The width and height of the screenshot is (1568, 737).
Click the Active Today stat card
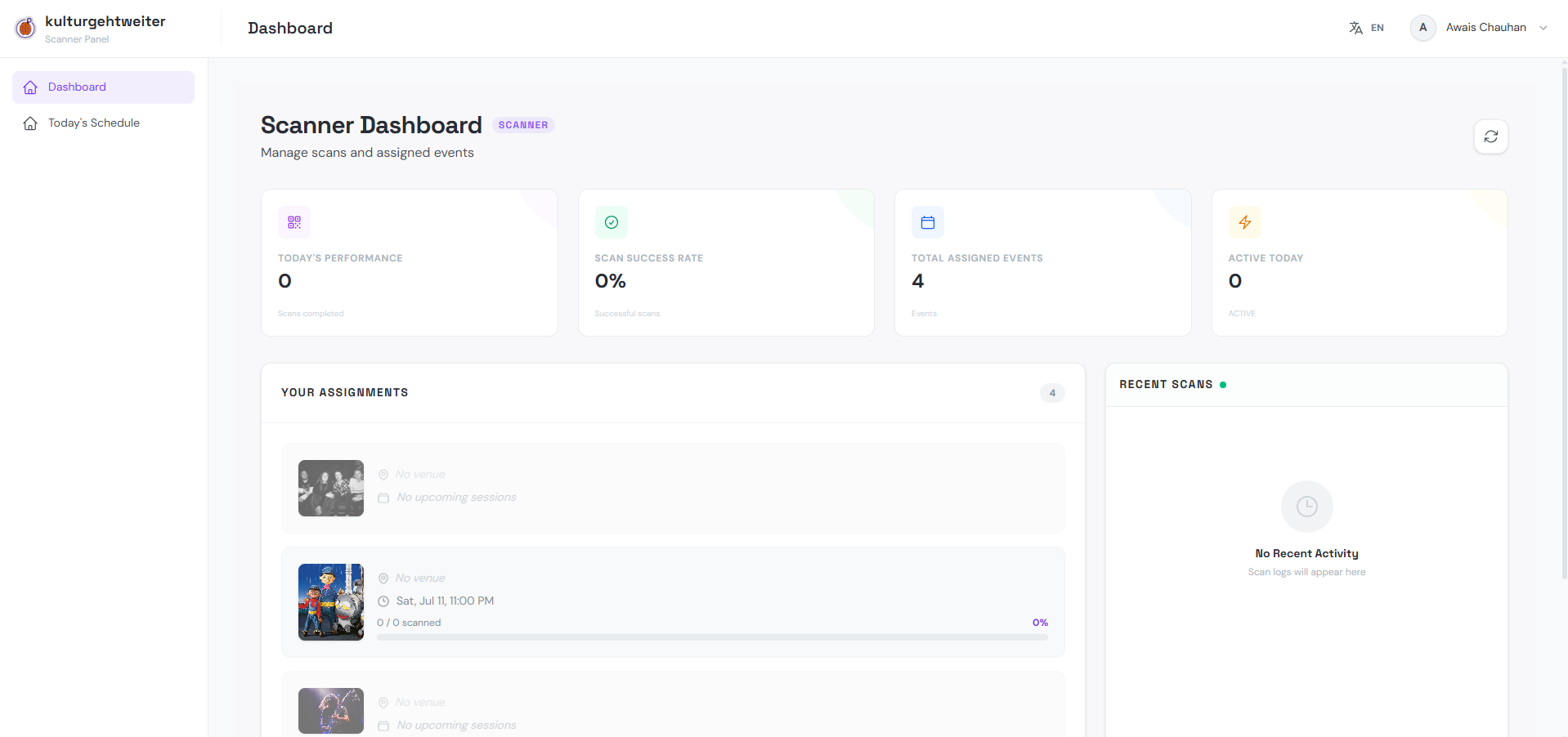pos(1360,263)
